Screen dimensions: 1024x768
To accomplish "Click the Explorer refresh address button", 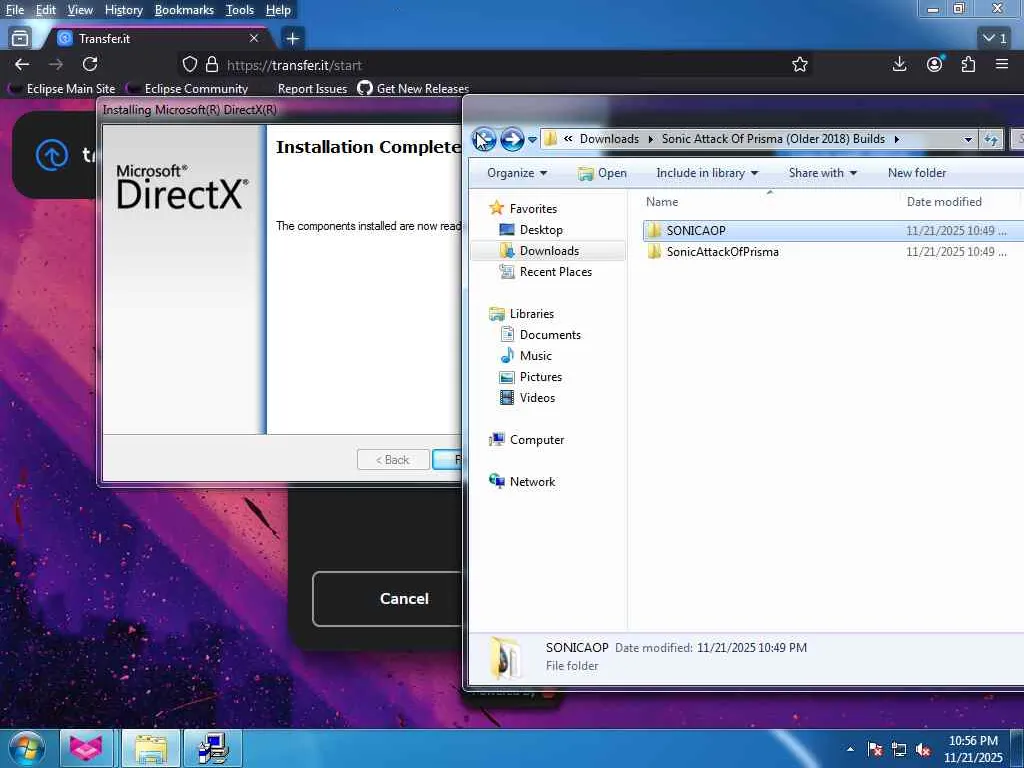I will (991, 139).
